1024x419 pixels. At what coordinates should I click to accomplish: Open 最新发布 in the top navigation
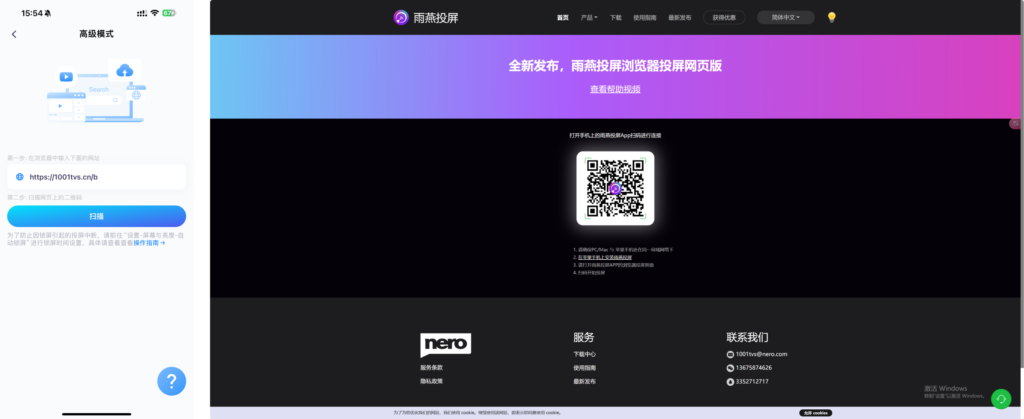pyautogui.click(x=680, y=18)
